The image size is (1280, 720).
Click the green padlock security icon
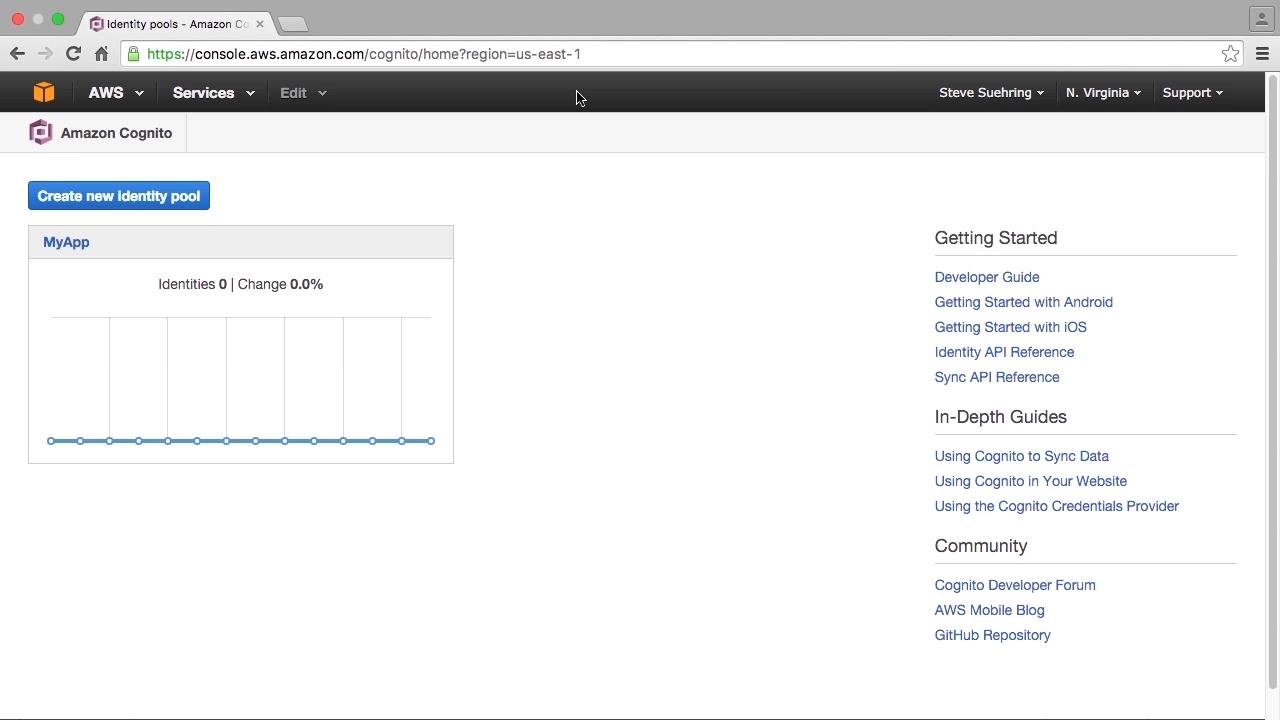134,54
